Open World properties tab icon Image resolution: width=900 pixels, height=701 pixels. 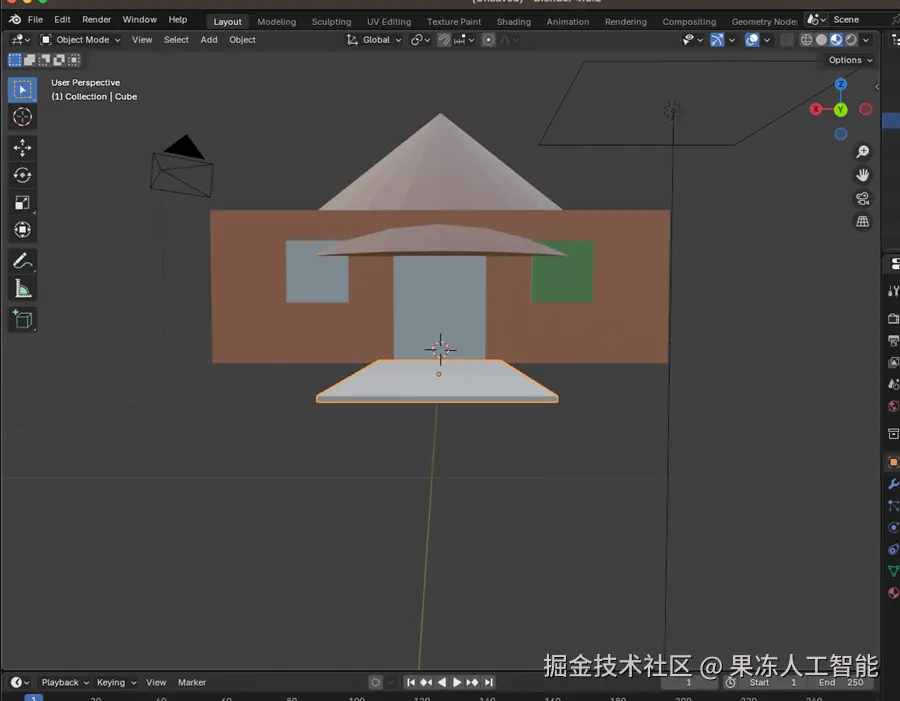893,406
